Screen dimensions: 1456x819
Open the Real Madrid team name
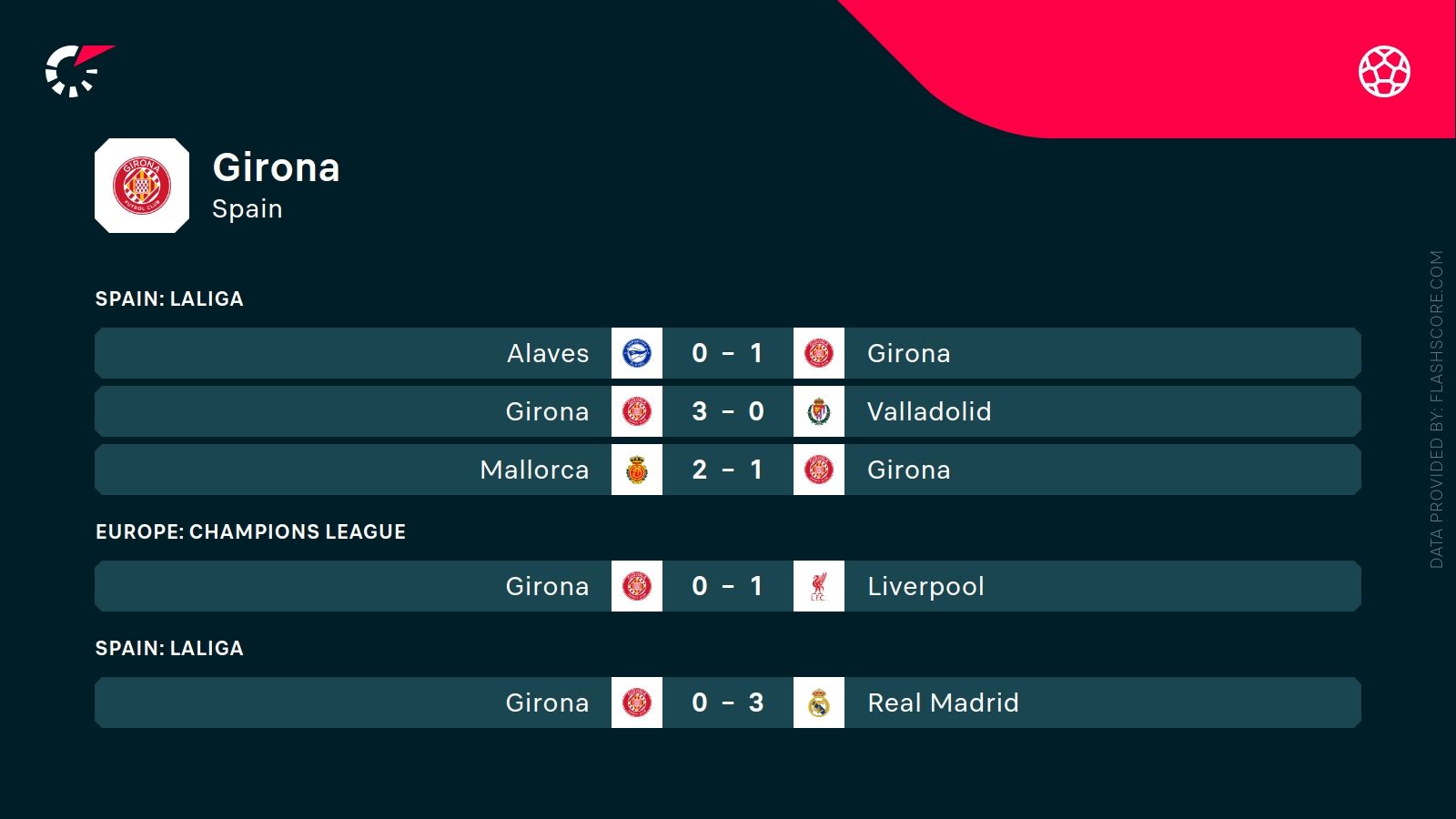point(943,703)
